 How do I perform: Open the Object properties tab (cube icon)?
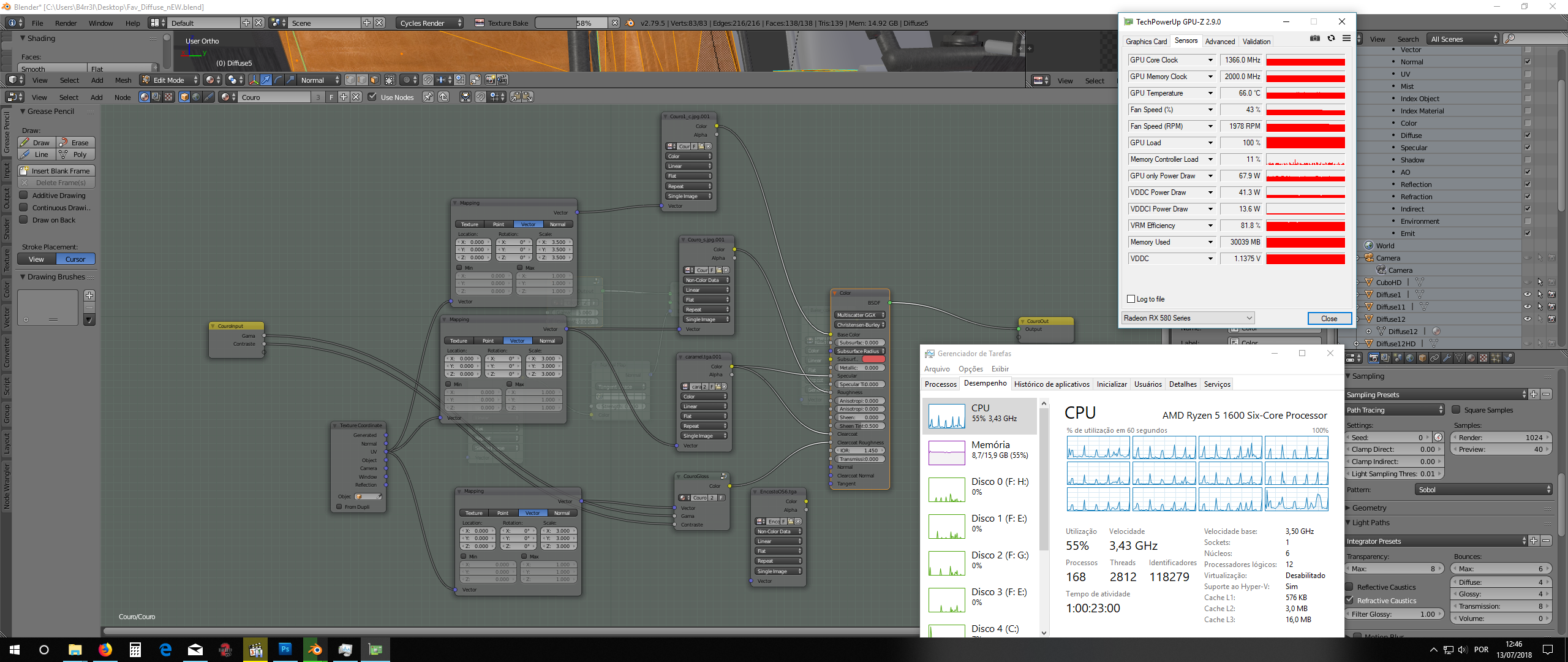(1422, 358)
